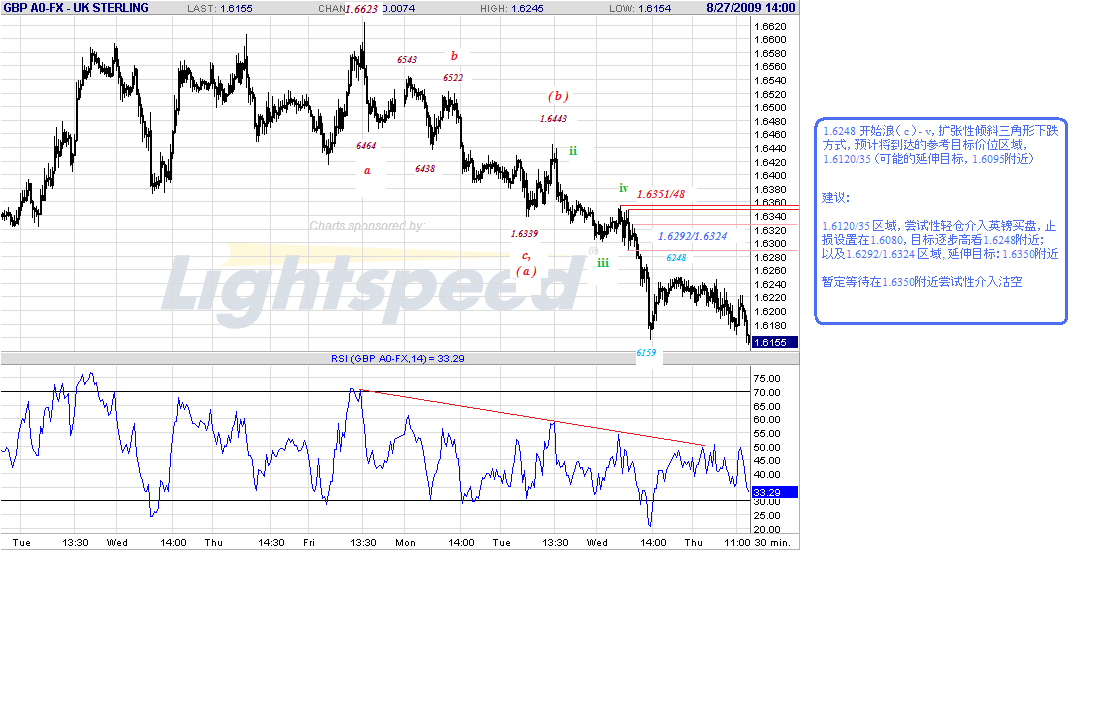Click the 30.00 RSI axis level

click(x=766, y=502)
